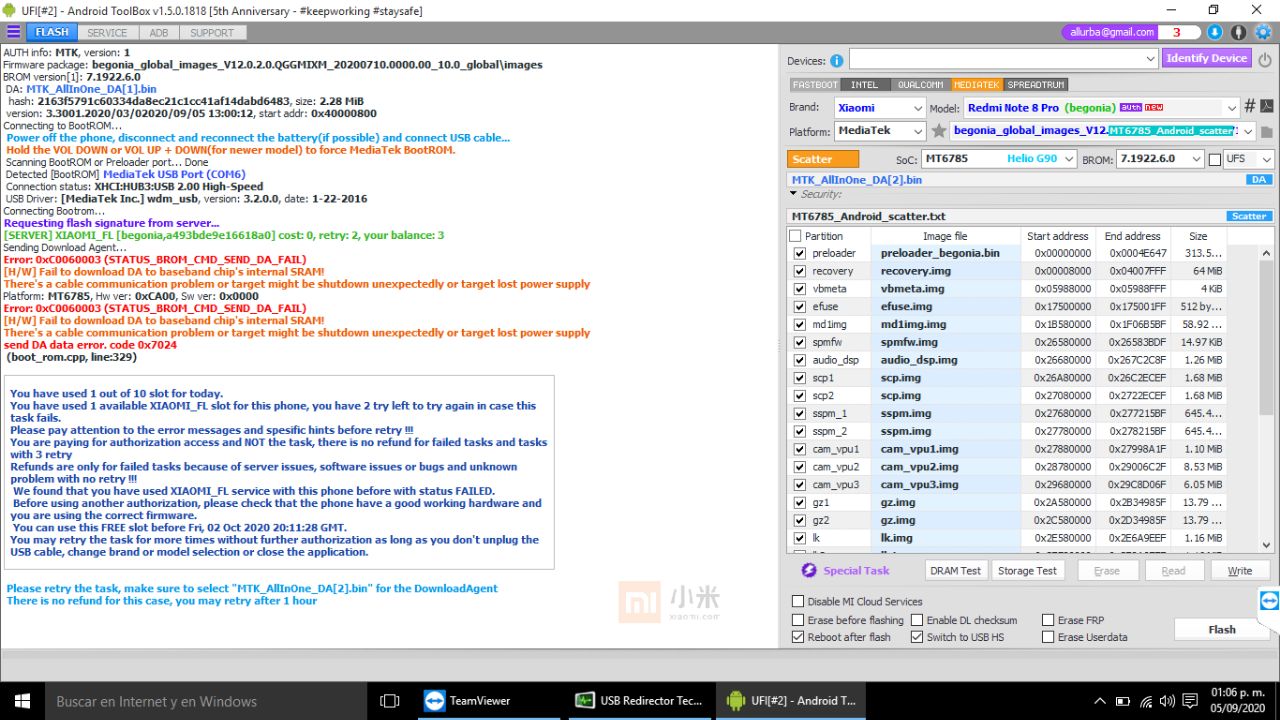Run the Storage Test

(x=1027, y=570)
